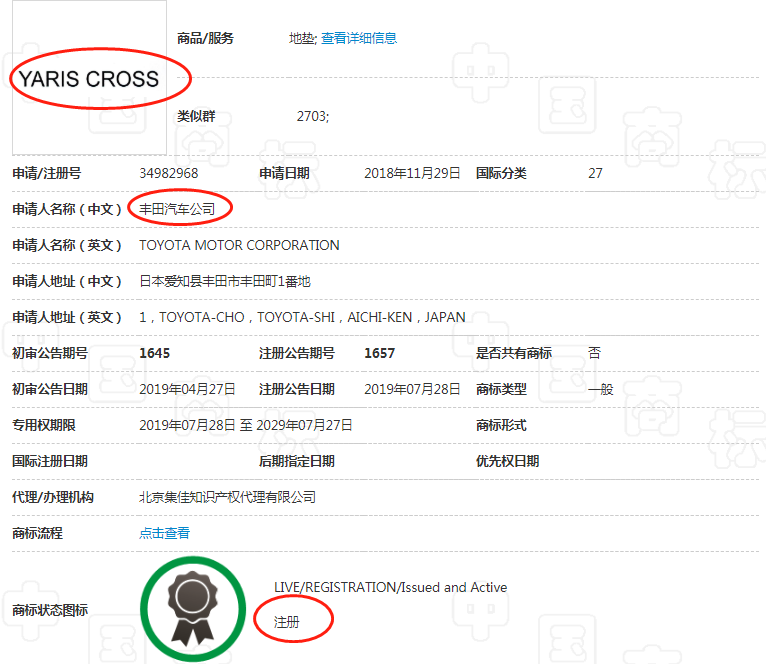Click the 申请人名称（英文） label
Image resolution: width=766 pixels, height=664 pixels.
(67, 245)
